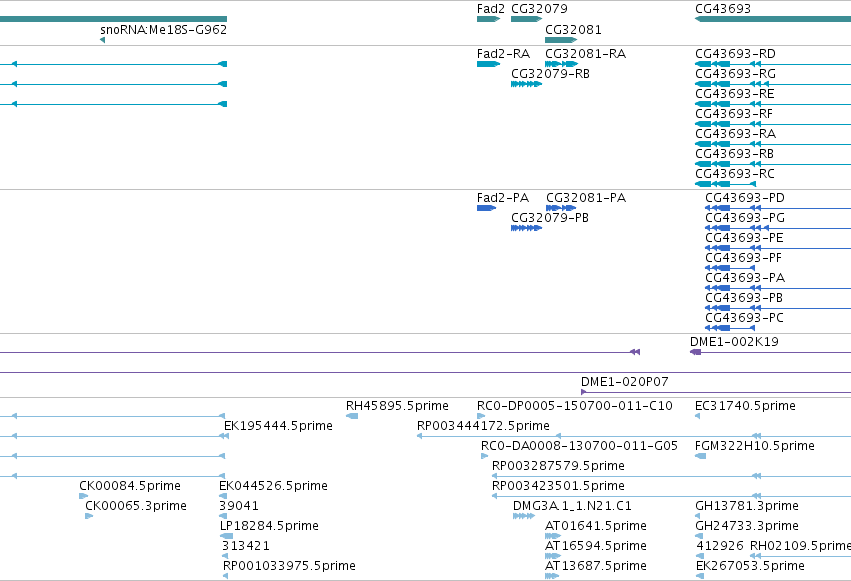
Task: Click the RC0-DA0008-130700-011-G05 EST
Action: click(484, 456)
